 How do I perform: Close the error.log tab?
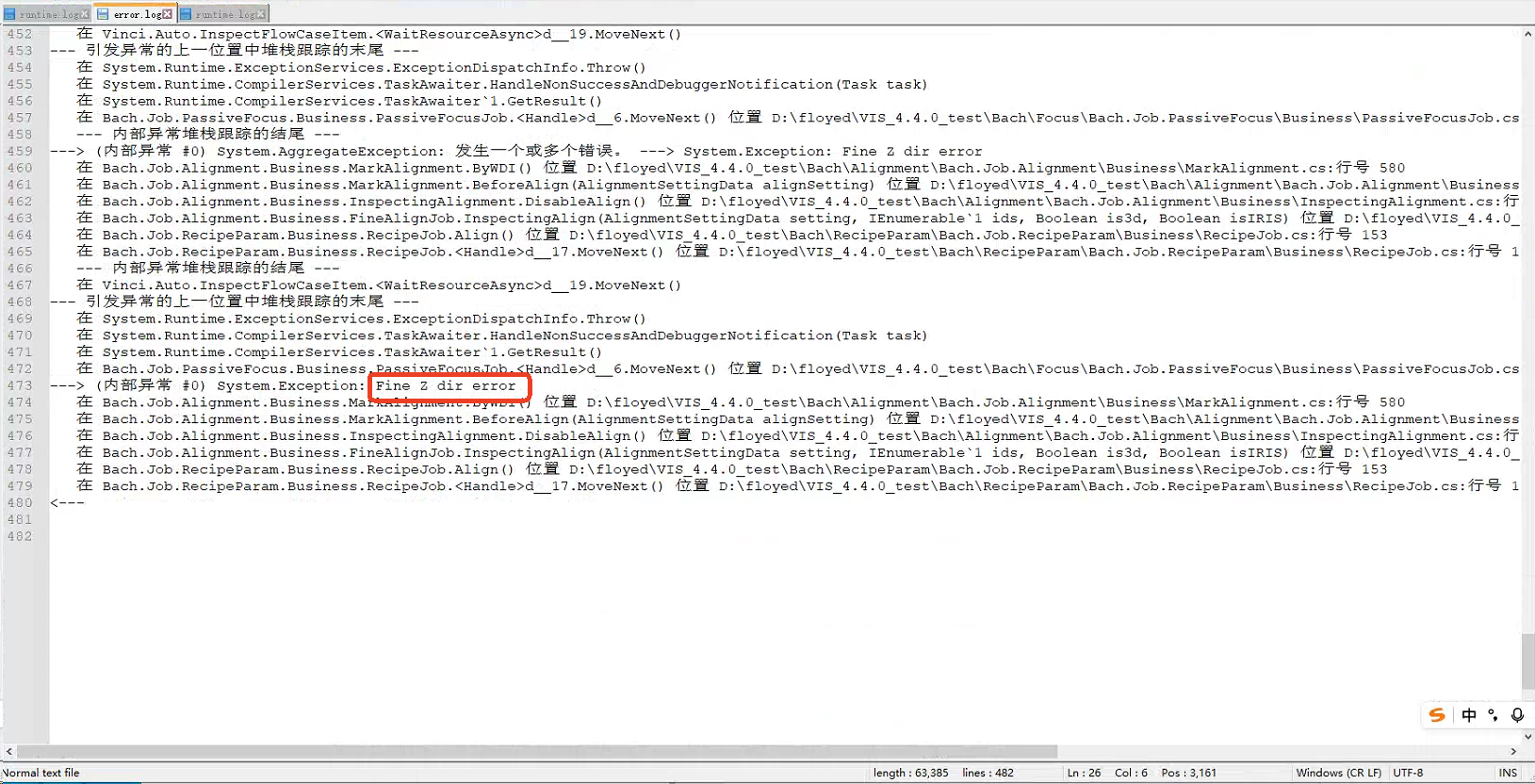click(168, 14)
